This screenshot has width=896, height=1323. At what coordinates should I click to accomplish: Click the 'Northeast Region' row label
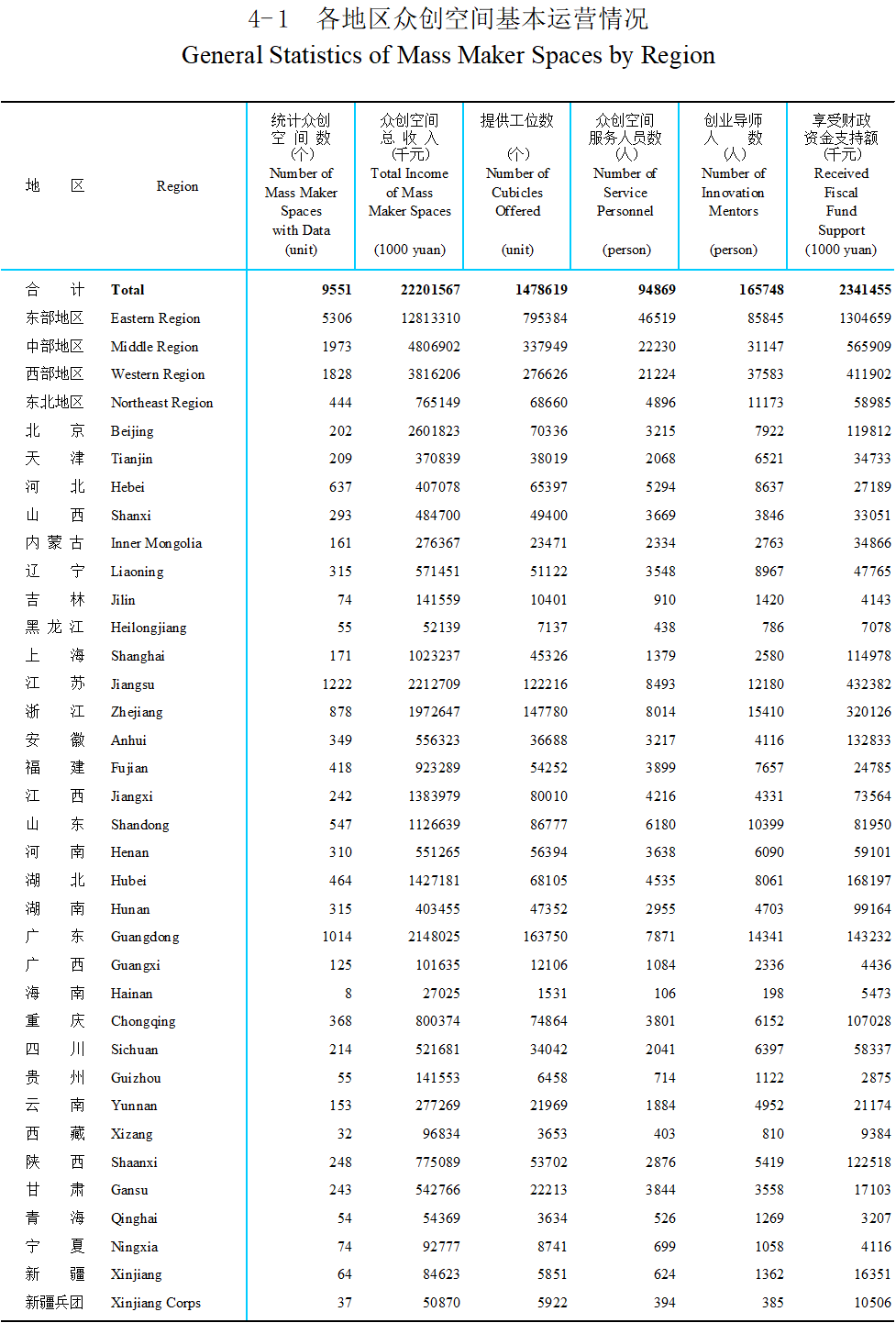(161, 403)
